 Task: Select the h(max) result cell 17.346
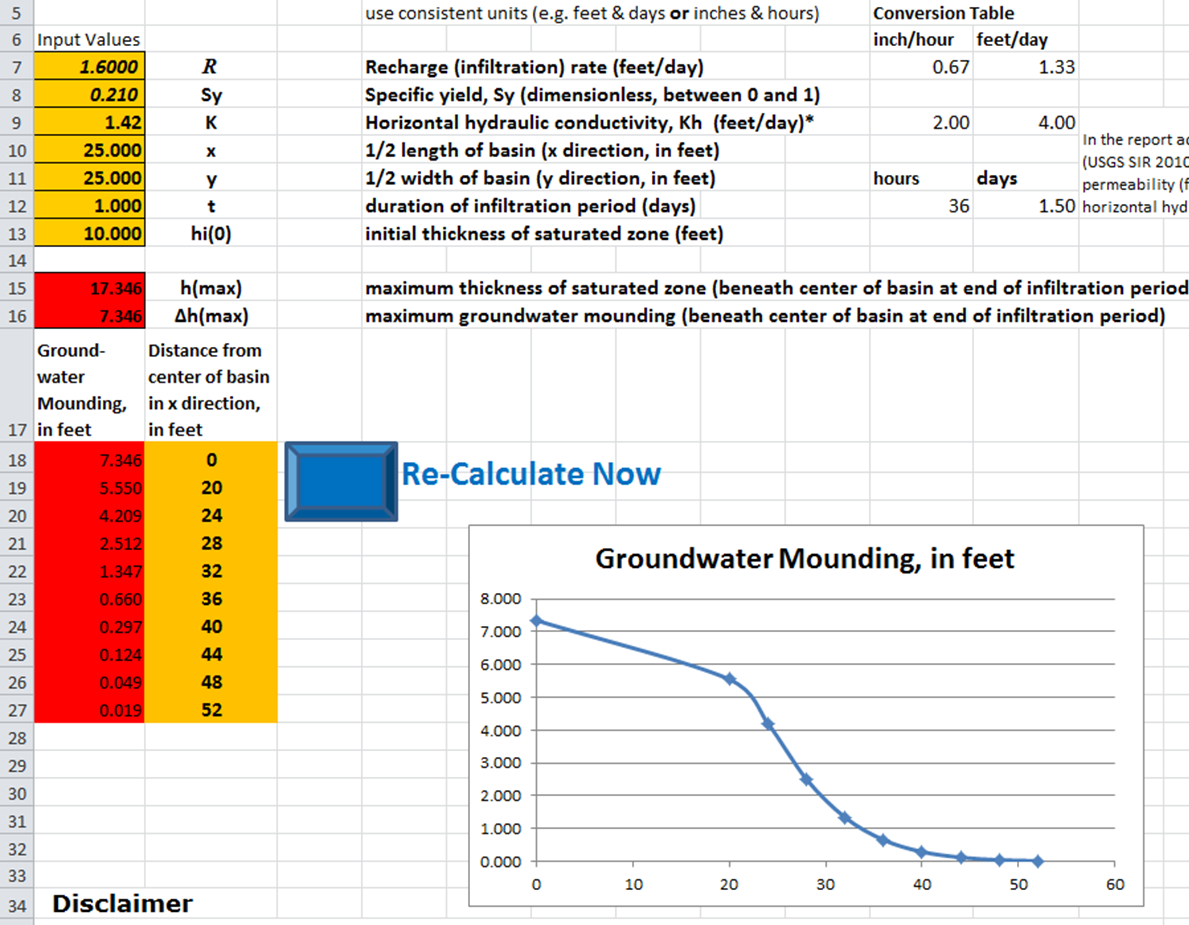90,289
